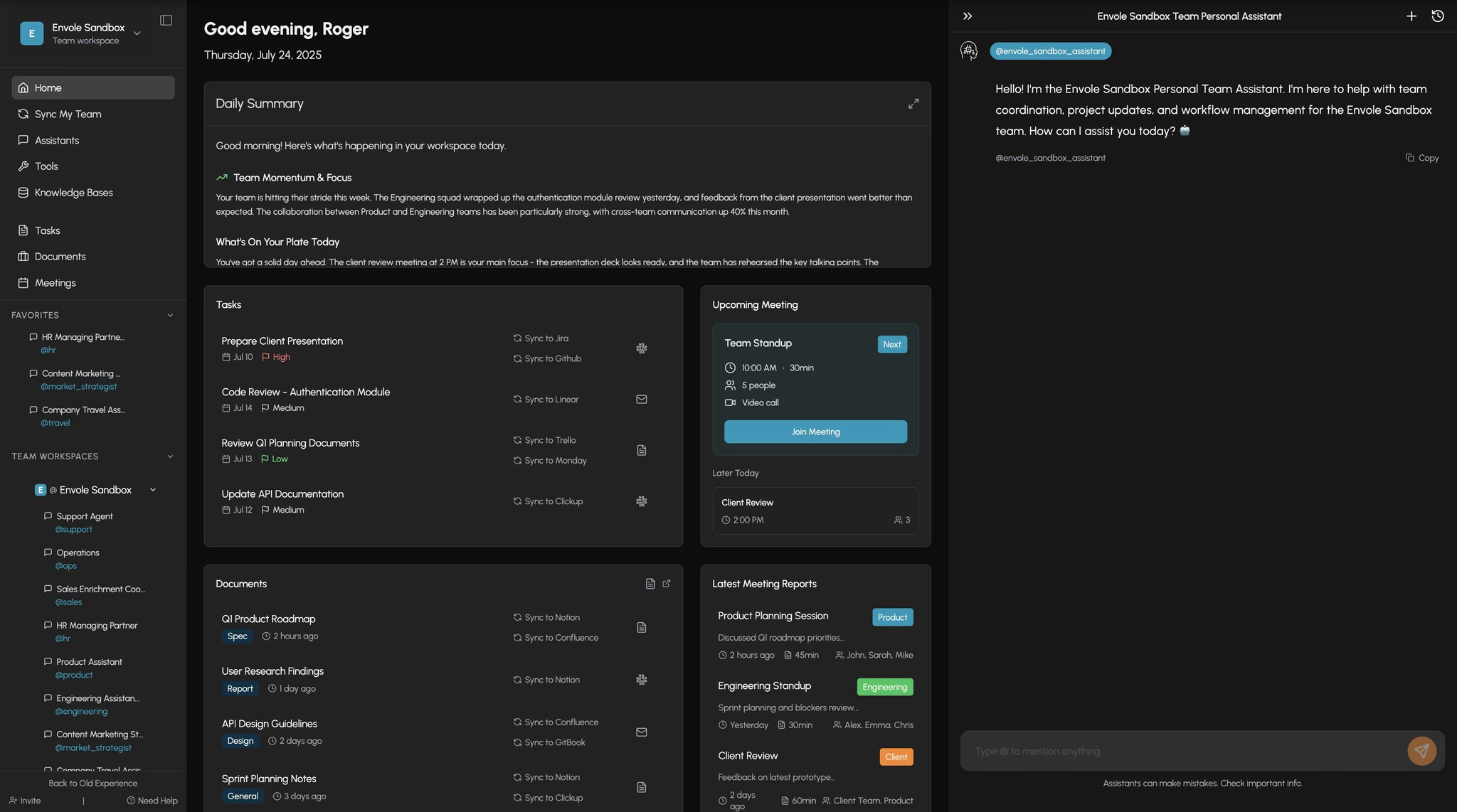Collapse the assistant chat panel
This screenshot has width=1457, height=812.
click(x=967, y=16)
